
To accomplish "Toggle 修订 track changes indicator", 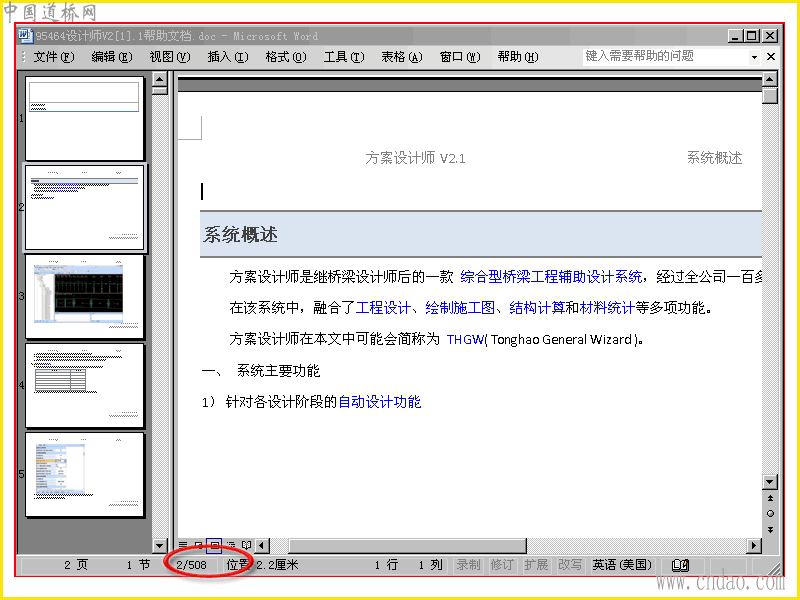I will point(502,565).
